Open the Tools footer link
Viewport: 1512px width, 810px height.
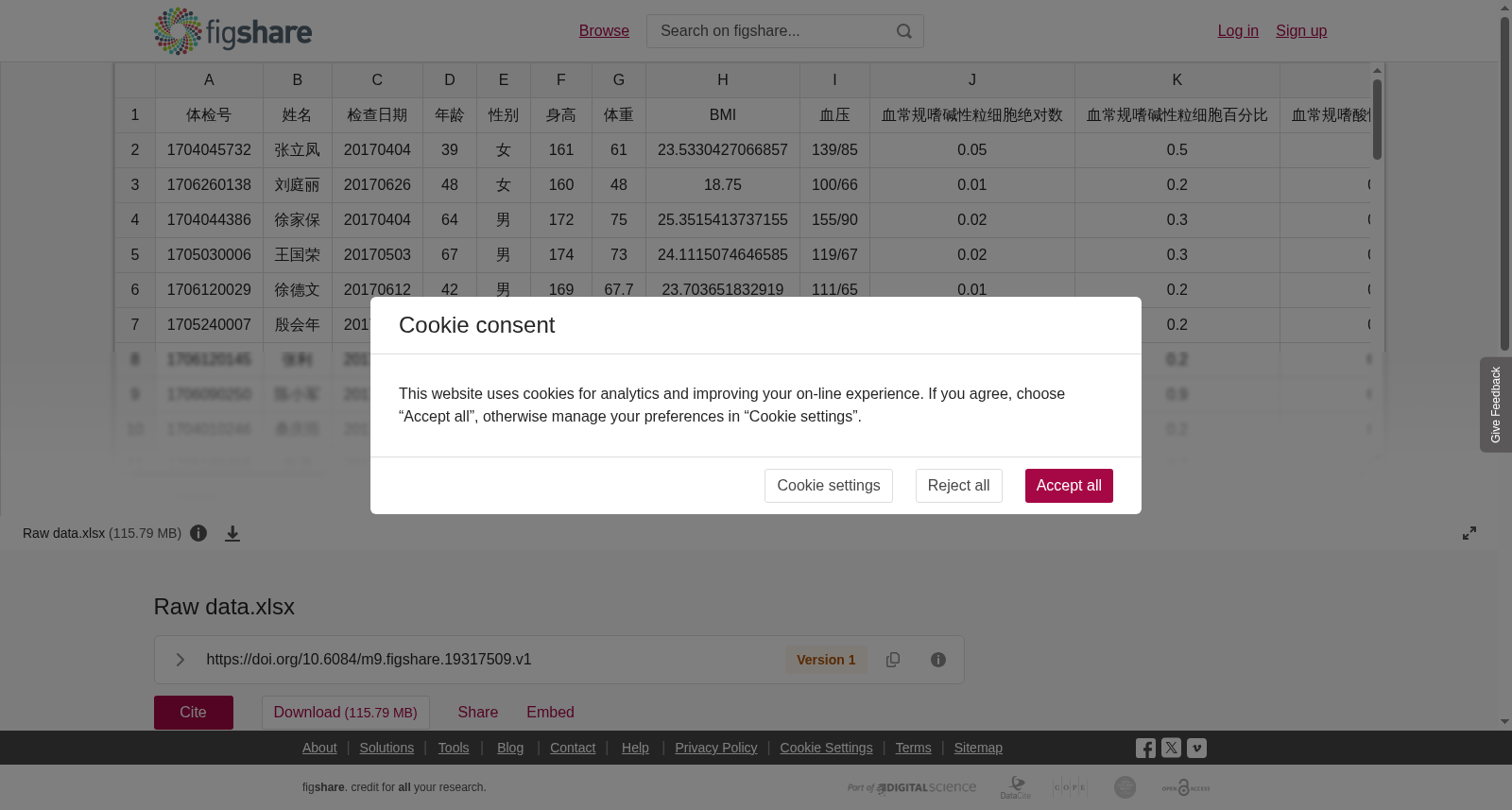pyautogui.click(x=454, y=748)
